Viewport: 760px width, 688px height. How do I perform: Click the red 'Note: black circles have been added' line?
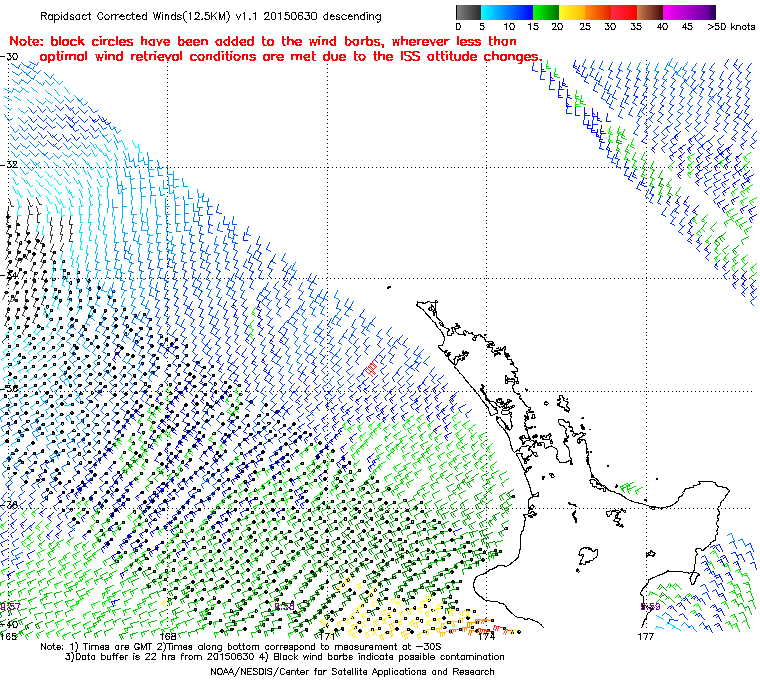pyautogui.click(x=263, y=41)
